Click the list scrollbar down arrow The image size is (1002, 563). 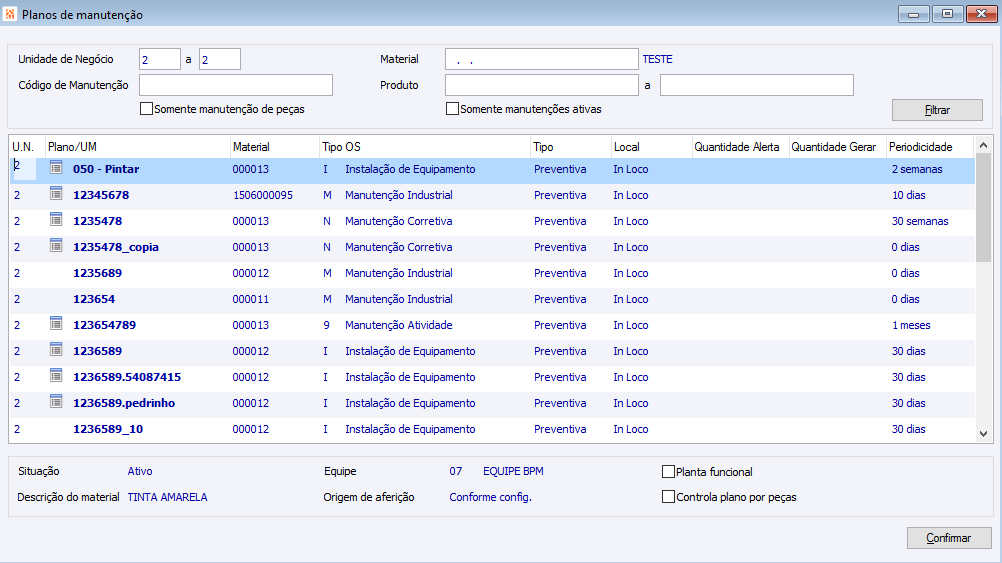(983, 434)
